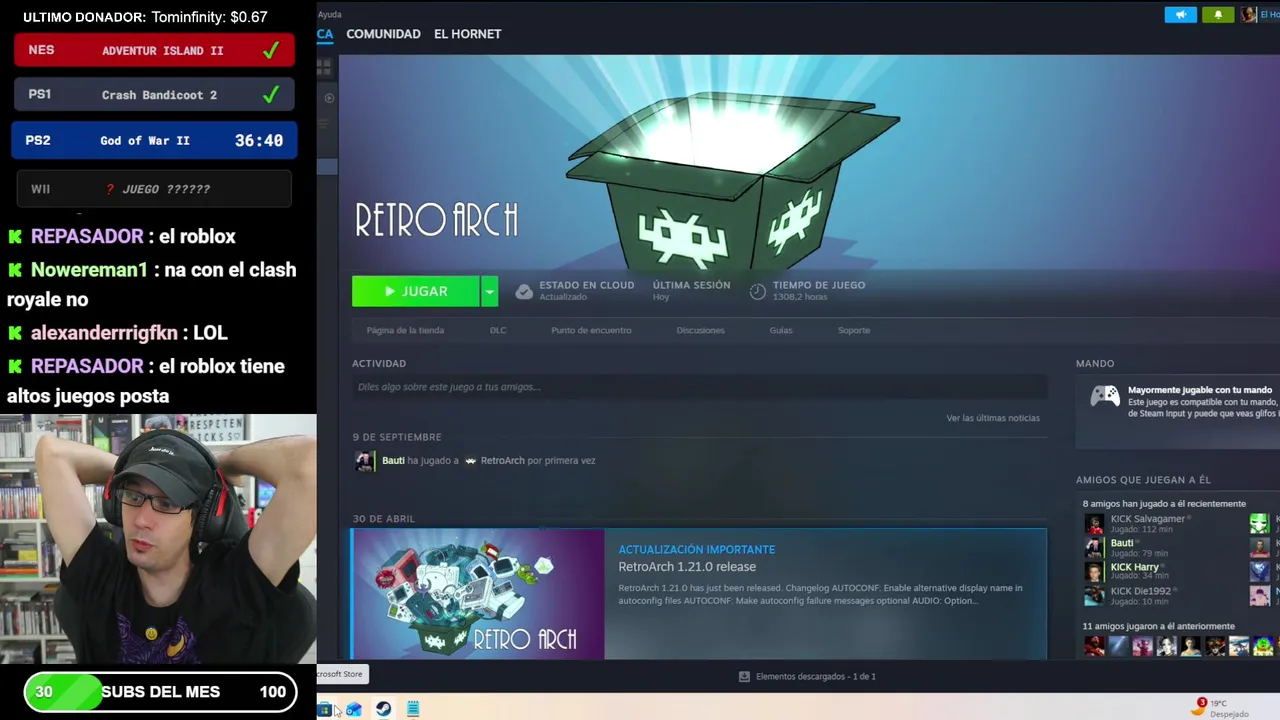The image size is (1280, 720).
Task: Click the playtime clock icon
Action: click(758, 291)
